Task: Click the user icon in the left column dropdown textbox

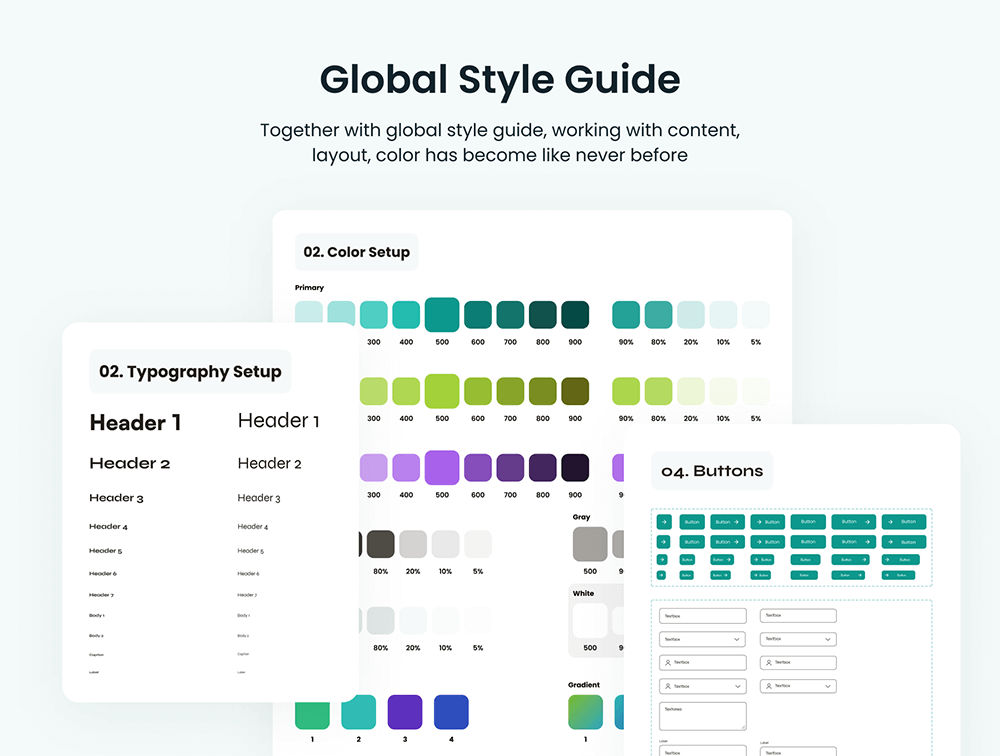Action: 667,686
